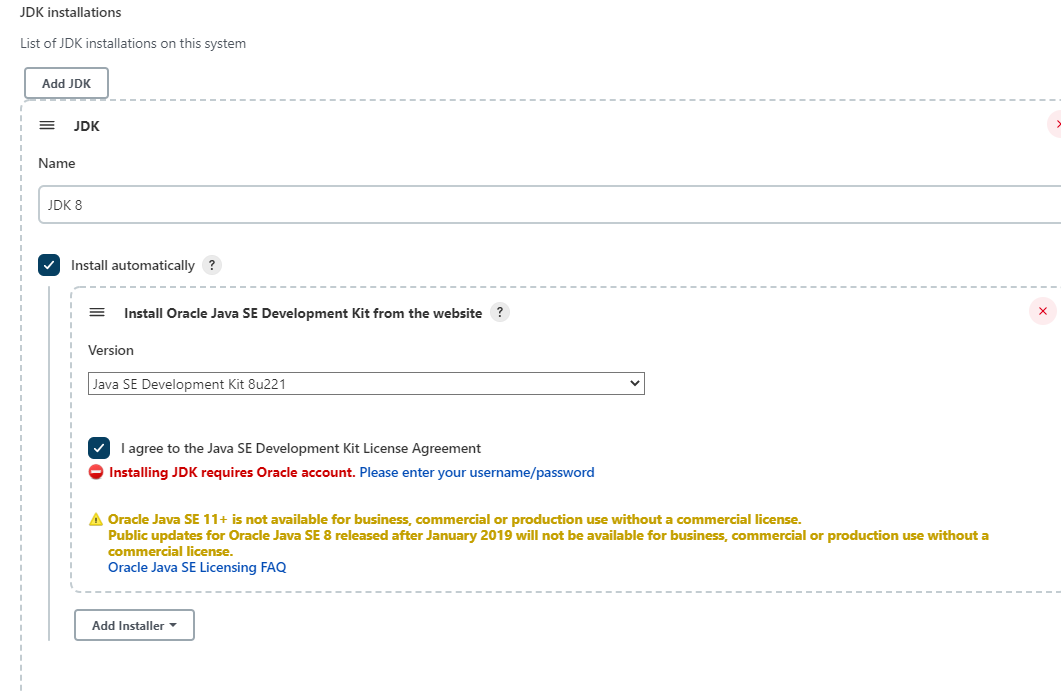Image resolution: width=1061 pixels, height=693 pixels.
Task: Open help for Install automatically
Action: pyautogui.click(x=212, y=265)
